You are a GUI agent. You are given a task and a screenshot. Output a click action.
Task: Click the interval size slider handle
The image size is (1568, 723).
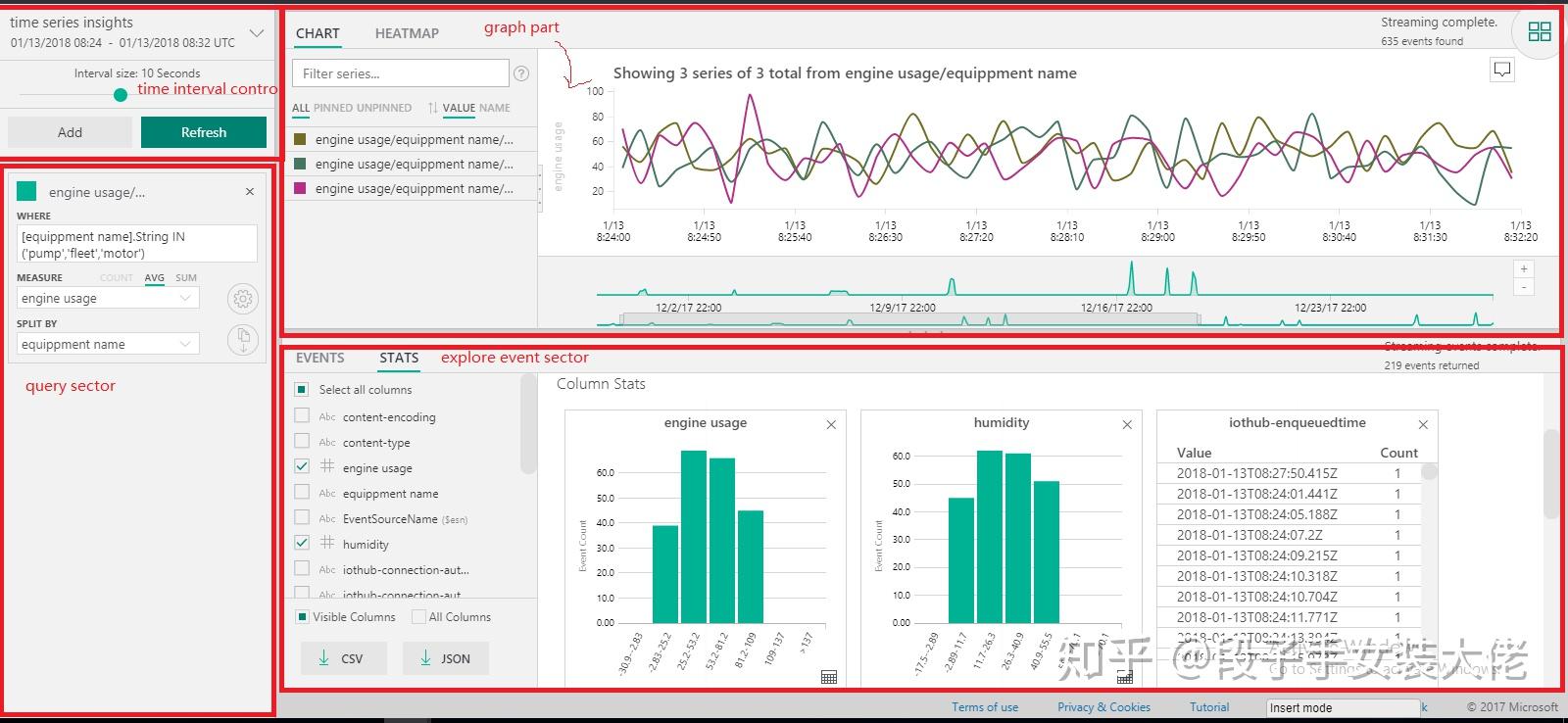[x=121, y=95]
